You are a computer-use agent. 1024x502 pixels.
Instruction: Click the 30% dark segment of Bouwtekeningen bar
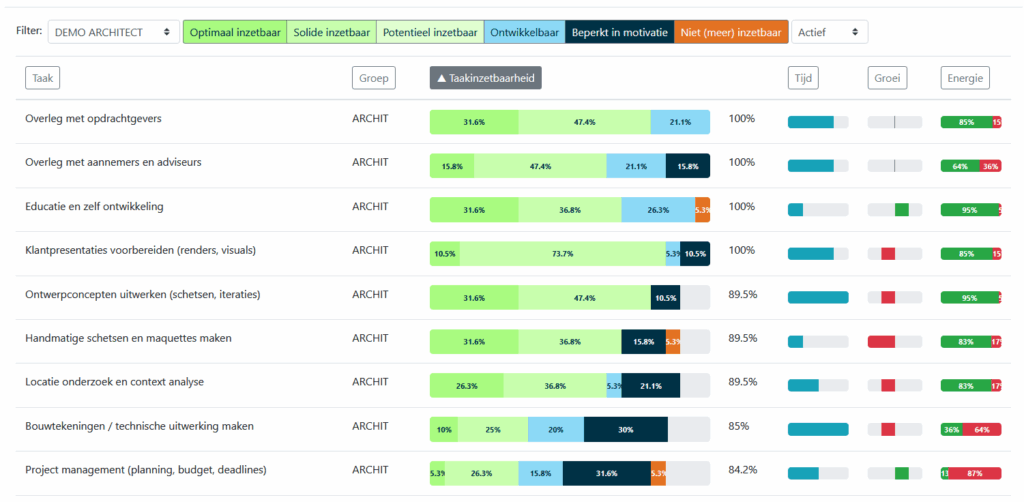[x=625, y=430]
